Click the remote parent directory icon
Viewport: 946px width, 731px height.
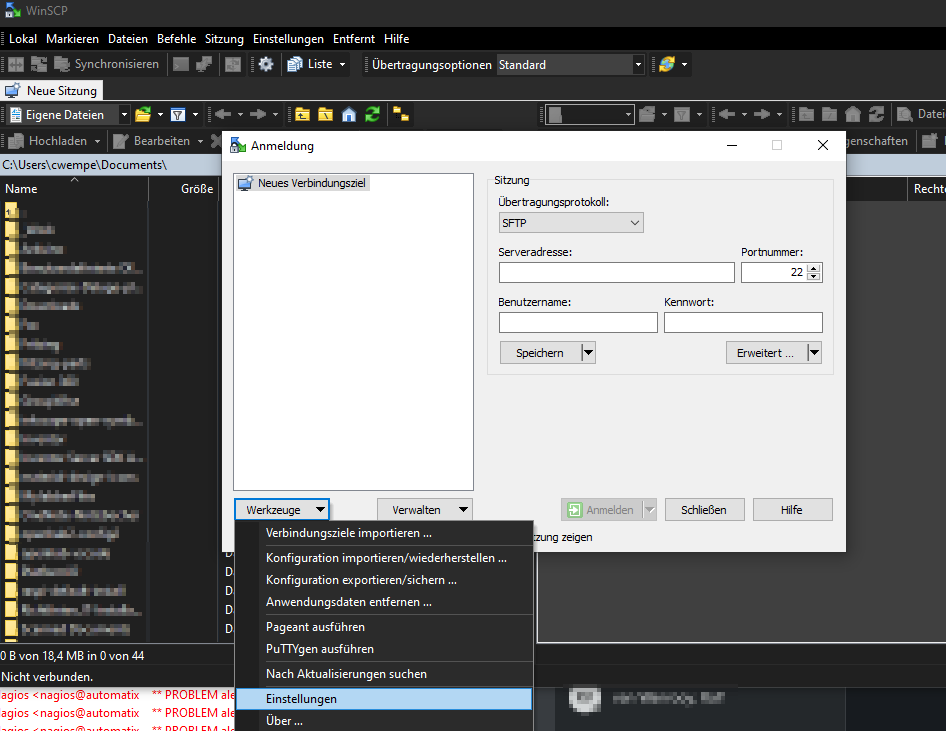[806, 115]
